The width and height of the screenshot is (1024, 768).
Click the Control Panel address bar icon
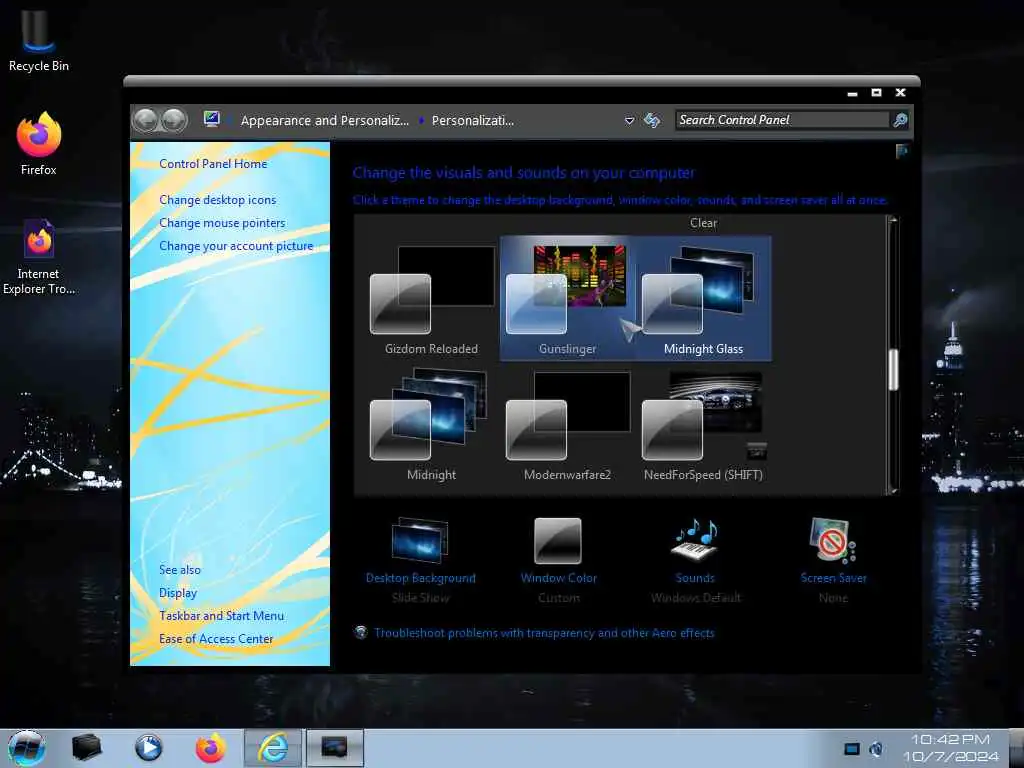[212, 119]
